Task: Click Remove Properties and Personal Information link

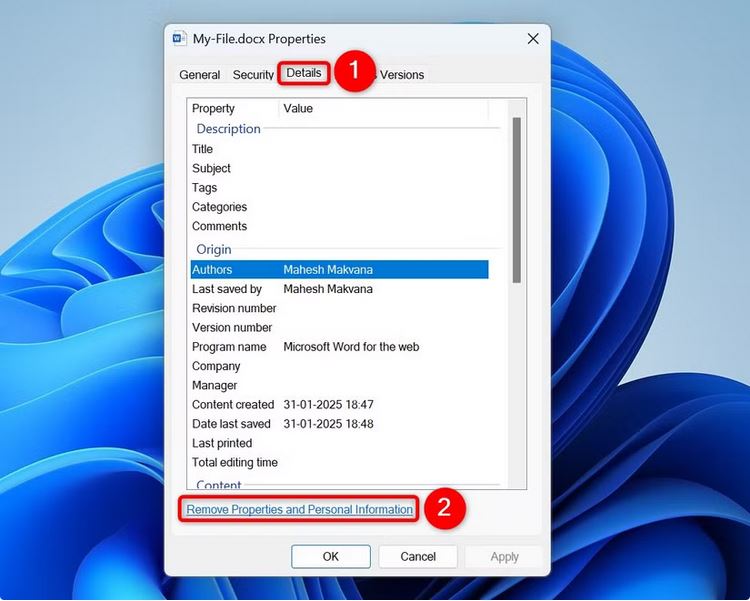Action: [299, 510]
